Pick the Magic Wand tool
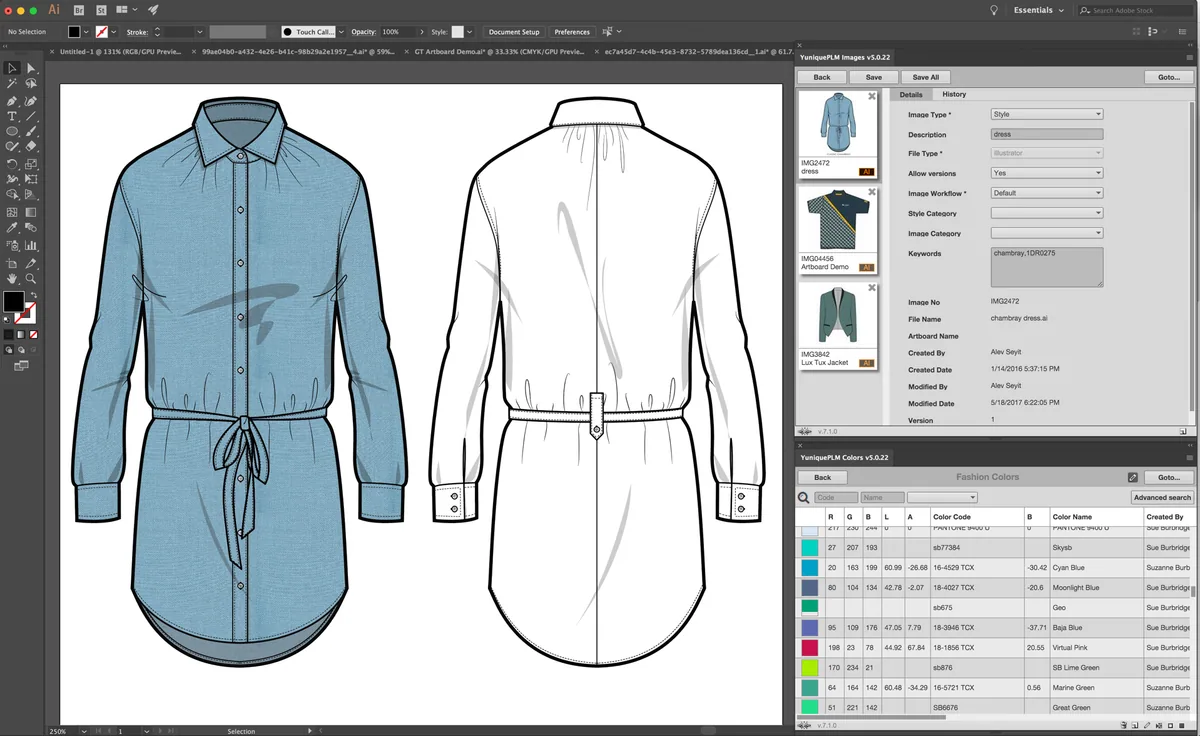The height and width of the screenshot is (736, 1200). pos(11,83)
